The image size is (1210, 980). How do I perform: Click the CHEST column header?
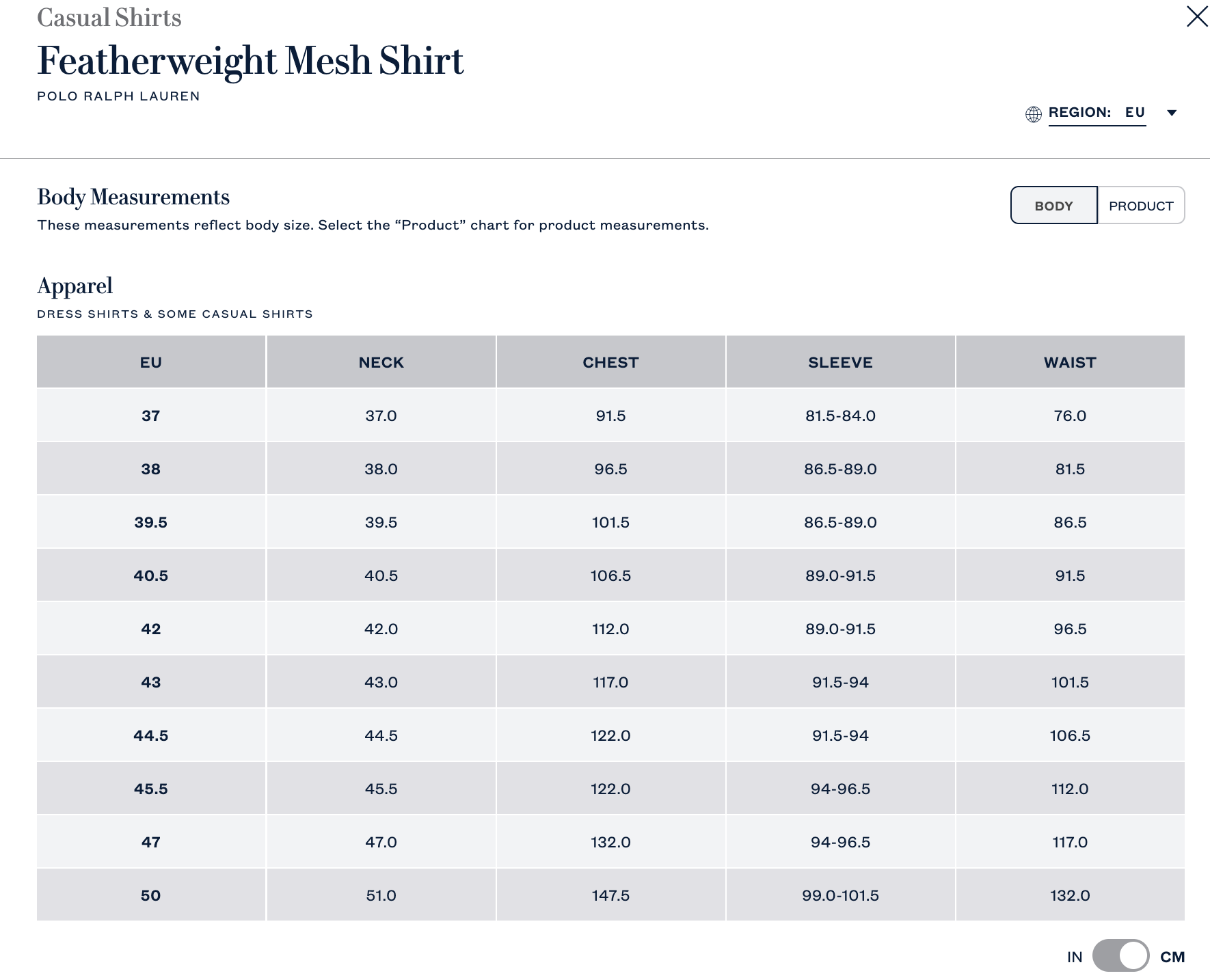pos(610,362)
